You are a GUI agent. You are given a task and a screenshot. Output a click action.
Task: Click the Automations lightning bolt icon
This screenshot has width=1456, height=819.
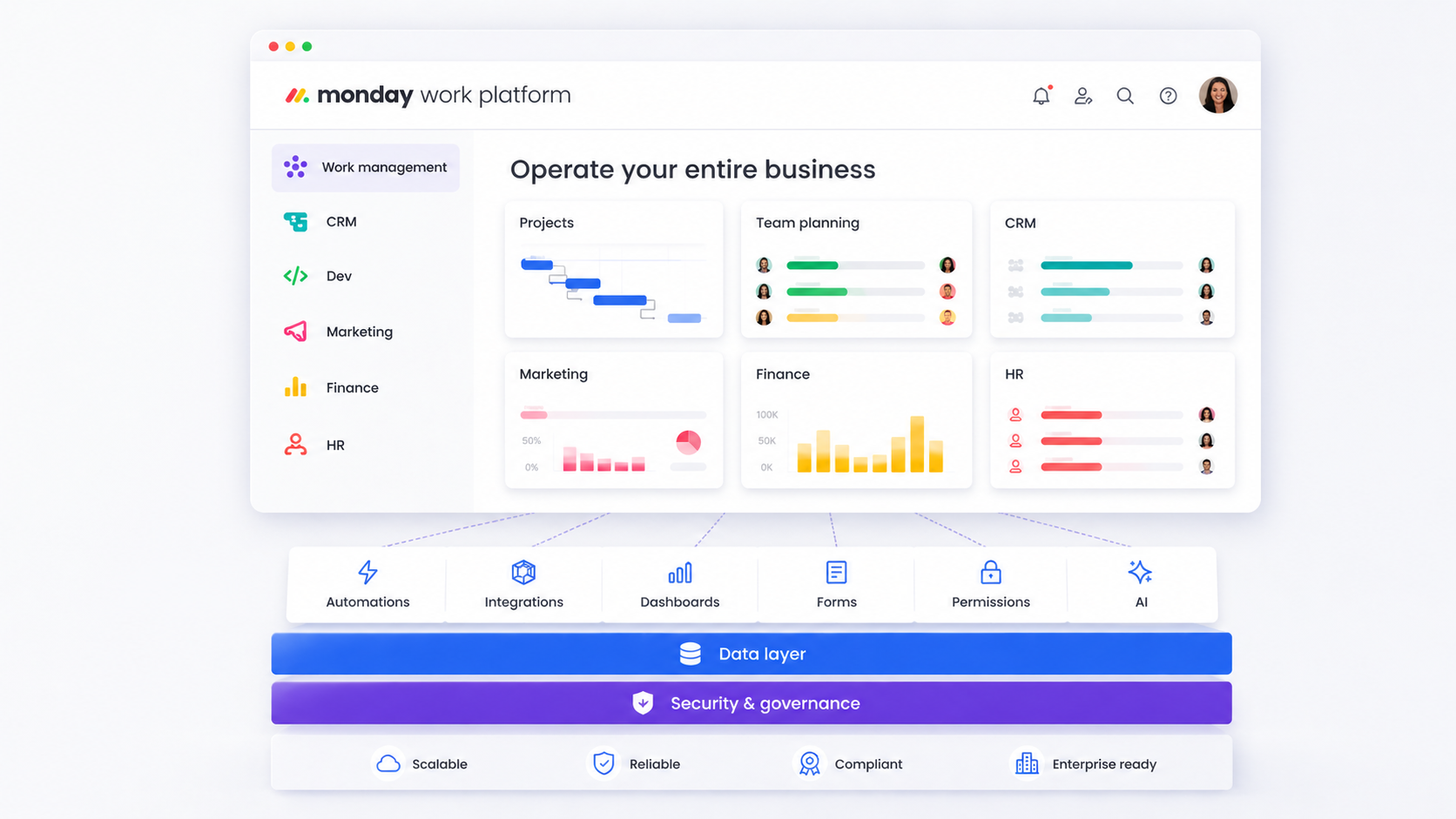(x=367, y=572)
